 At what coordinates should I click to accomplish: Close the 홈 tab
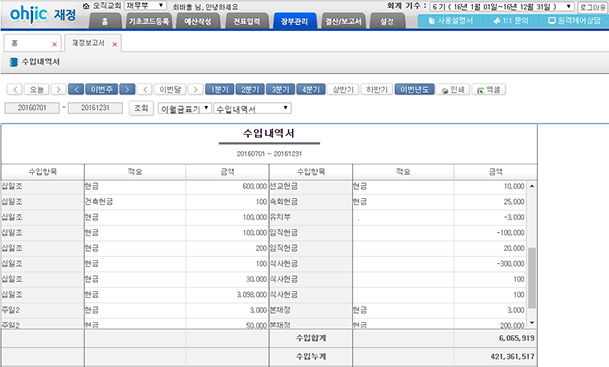pos(54,44)
